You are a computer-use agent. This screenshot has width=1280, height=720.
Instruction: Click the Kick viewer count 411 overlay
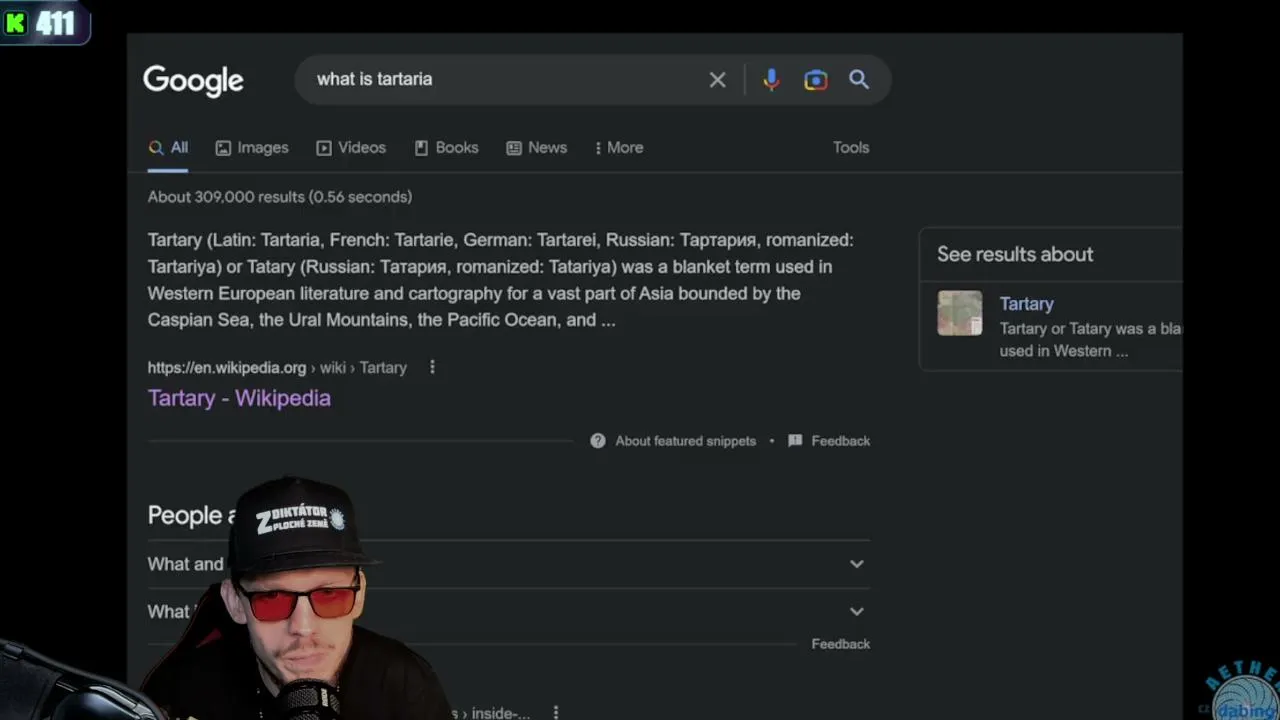(x=45, y=22)
